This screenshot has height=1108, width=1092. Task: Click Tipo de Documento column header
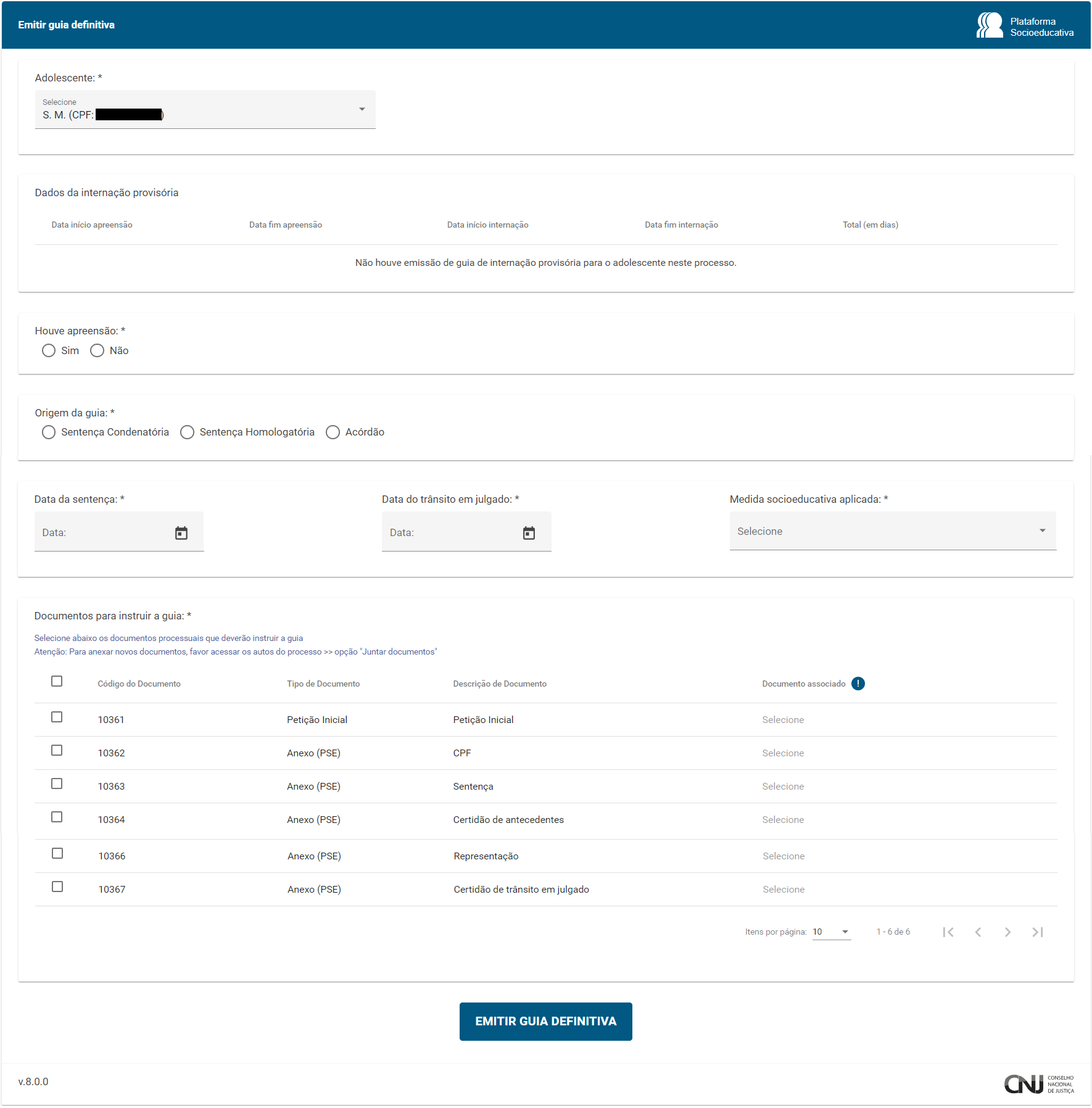(323, 684)
